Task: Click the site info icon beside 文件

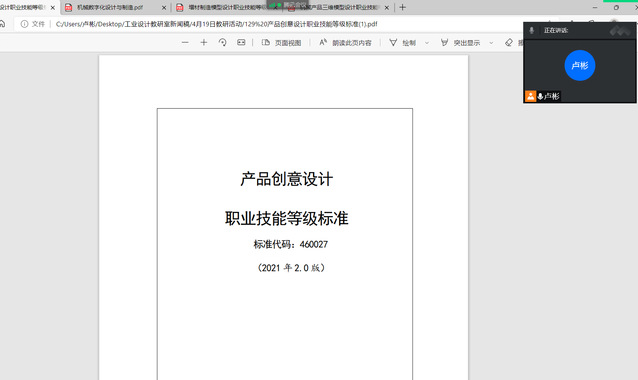Action: (24, 24)
